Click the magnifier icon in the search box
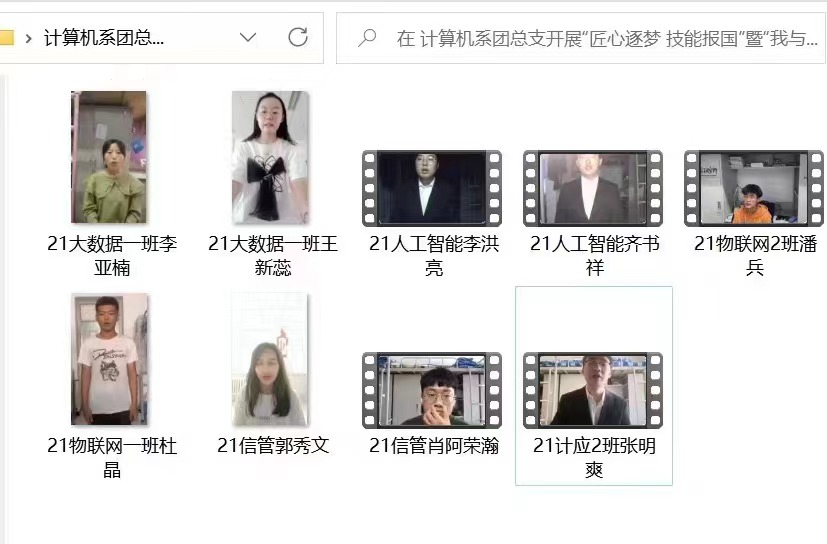The image size is (827, 544). click(367, 38)
